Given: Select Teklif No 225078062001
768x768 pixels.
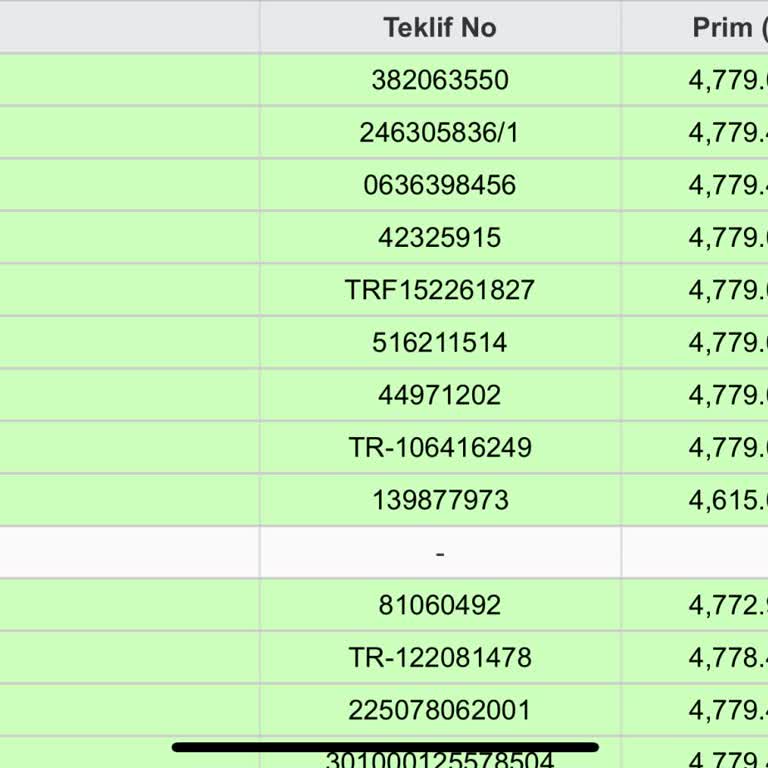Looking at the screenshot, I should [440, 711].
